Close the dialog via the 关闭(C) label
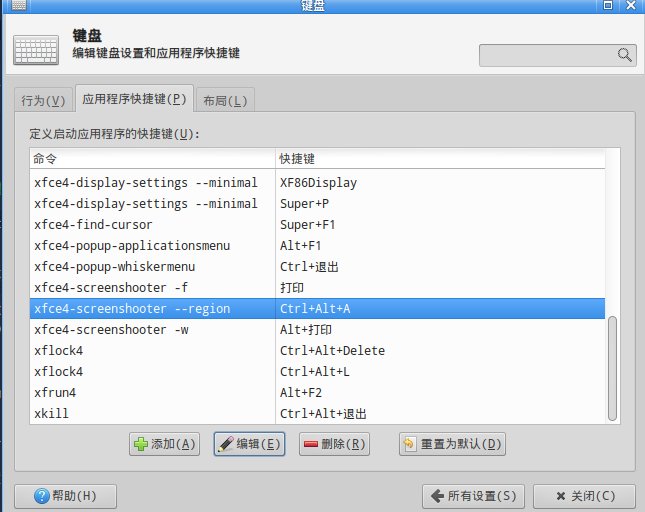Viewport: 645px width, 512px height. (x=593, y=496)
